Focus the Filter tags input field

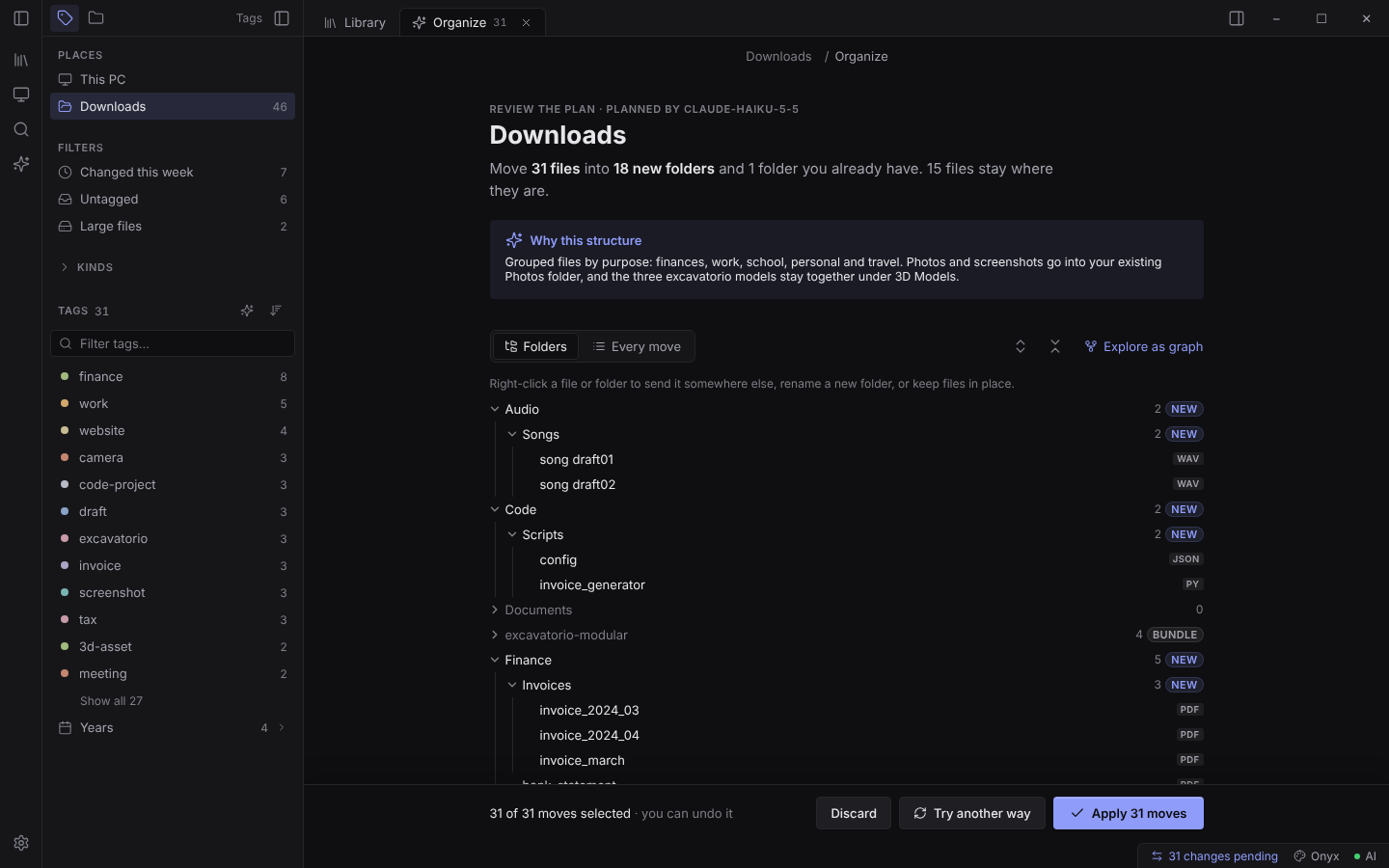(x=173, y=343)
